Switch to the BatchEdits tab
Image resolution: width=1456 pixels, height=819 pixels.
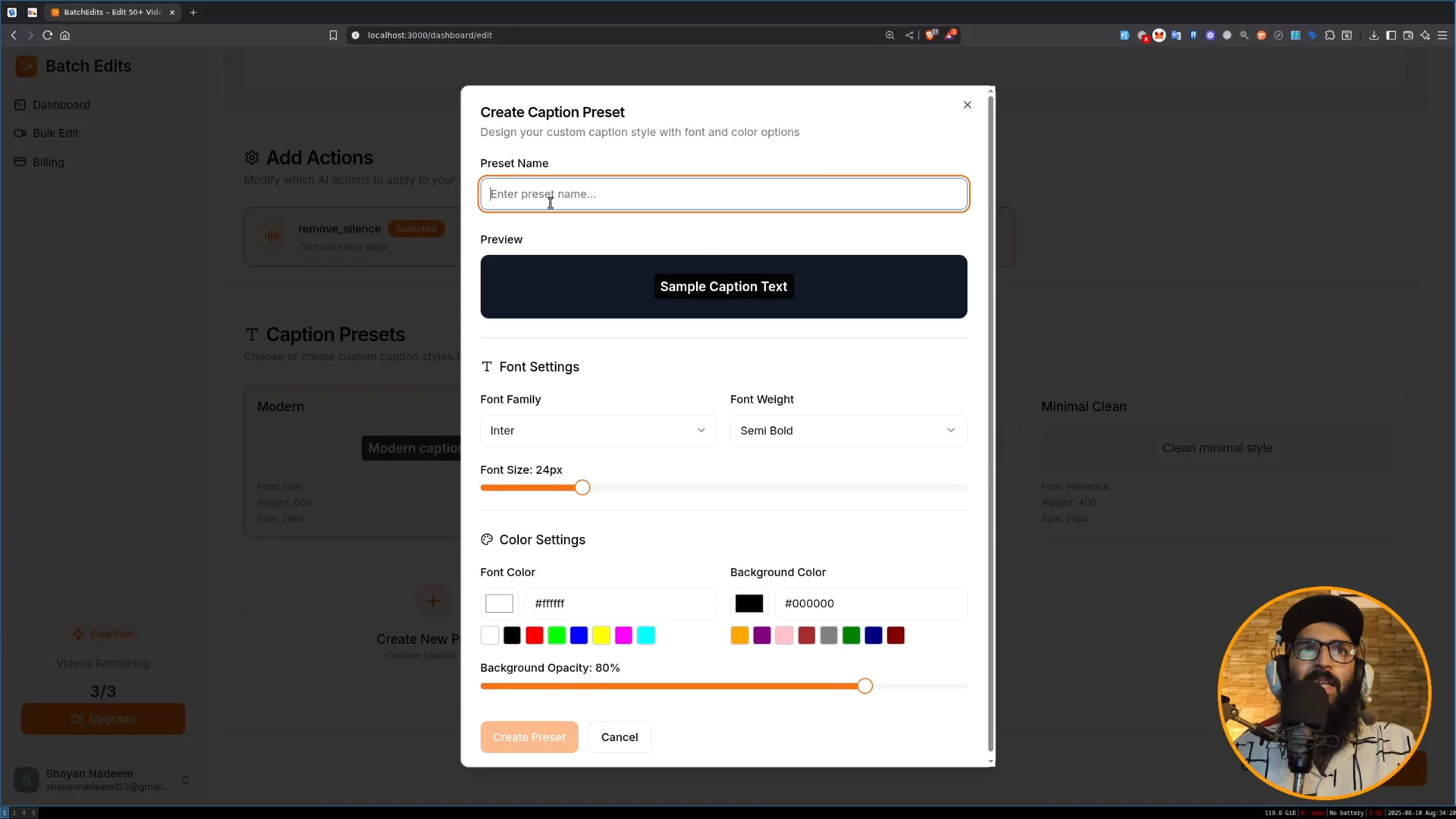click(x=112, y=12)
